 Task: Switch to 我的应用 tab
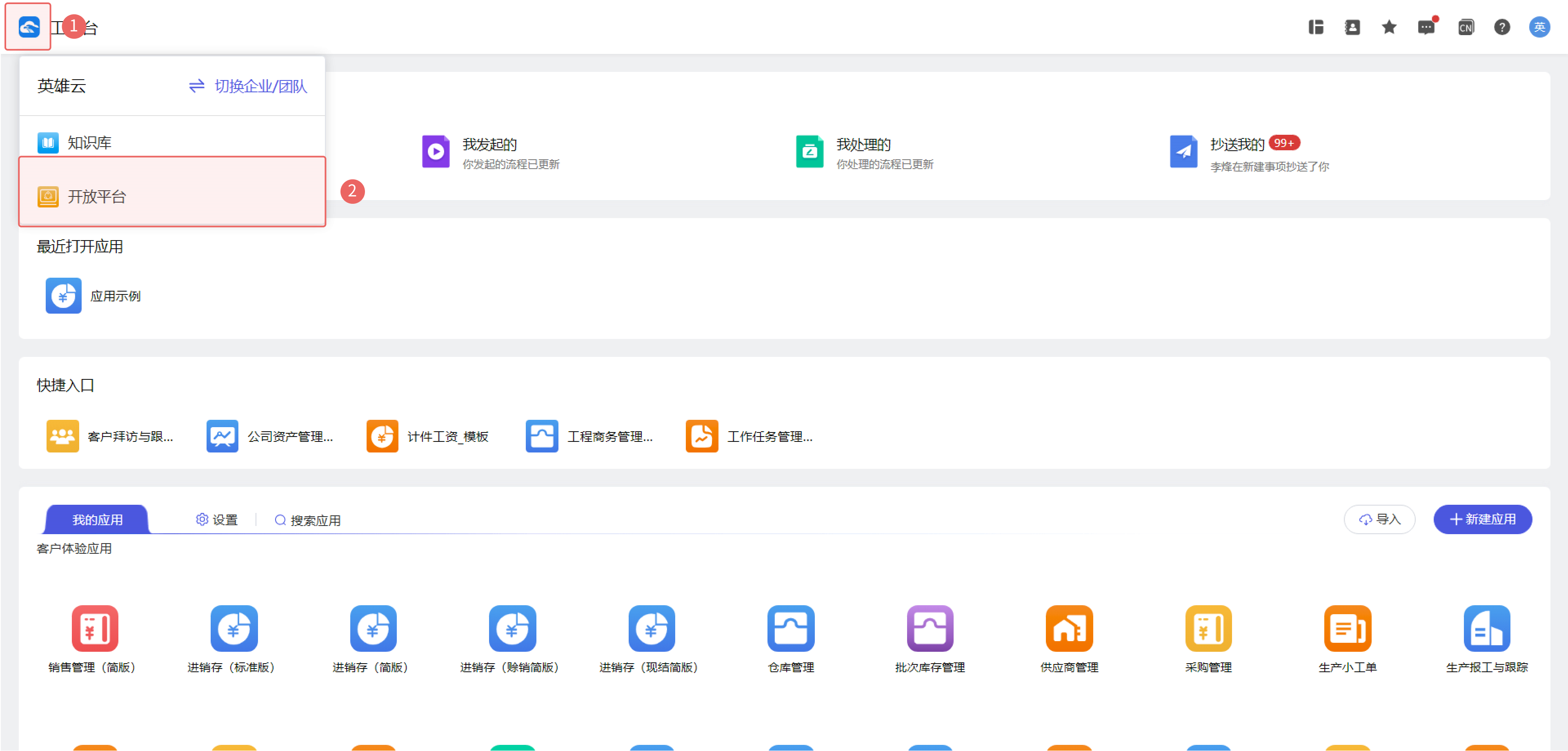click(x=98, y=519)
